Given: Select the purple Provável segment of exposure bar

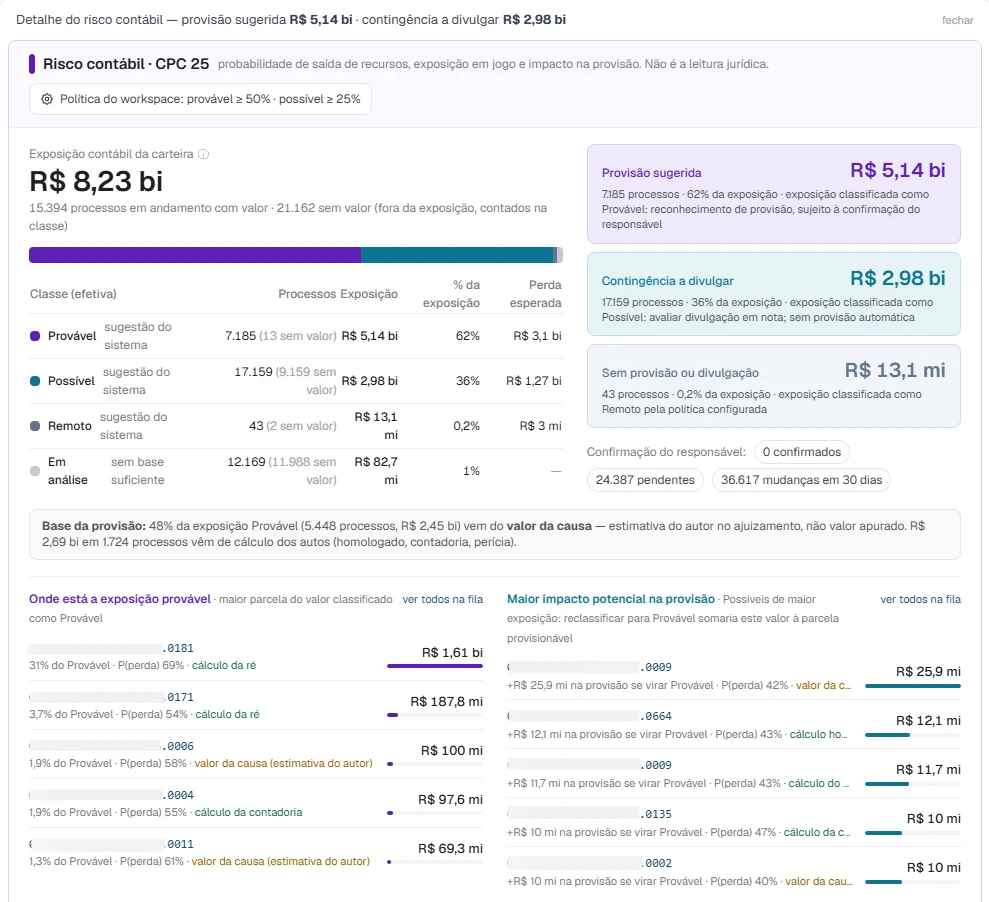Looking at the screenshot, I should (195, 255).
